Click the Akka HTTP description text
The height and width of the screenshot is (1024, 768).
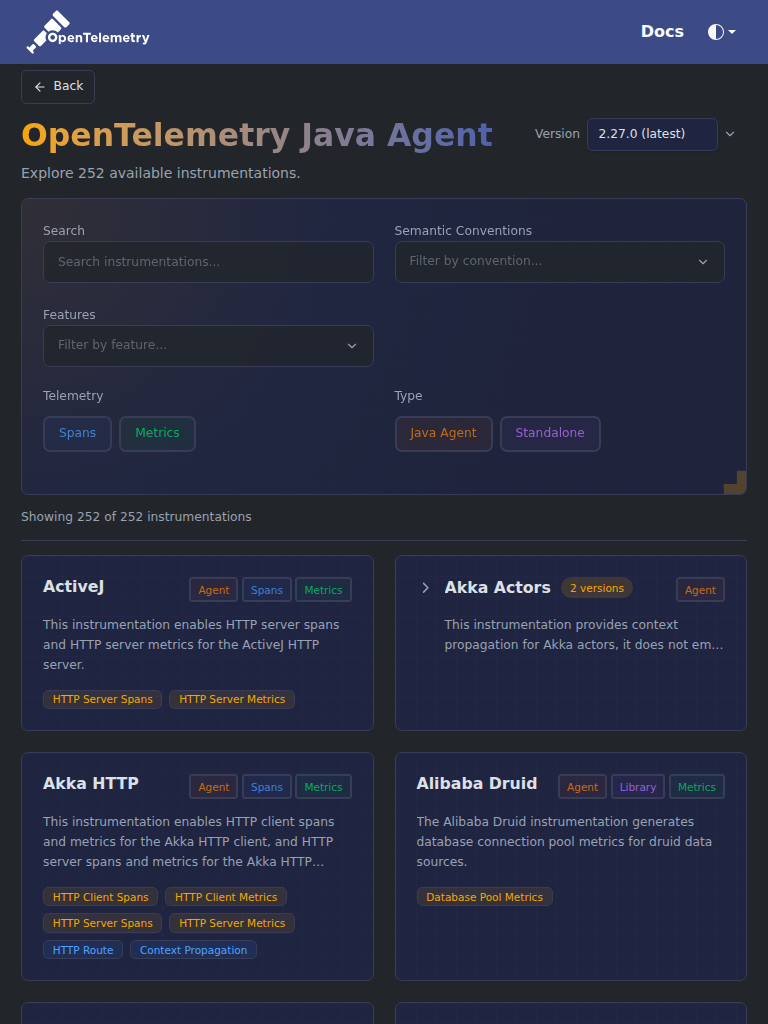(x=189, y=842)
